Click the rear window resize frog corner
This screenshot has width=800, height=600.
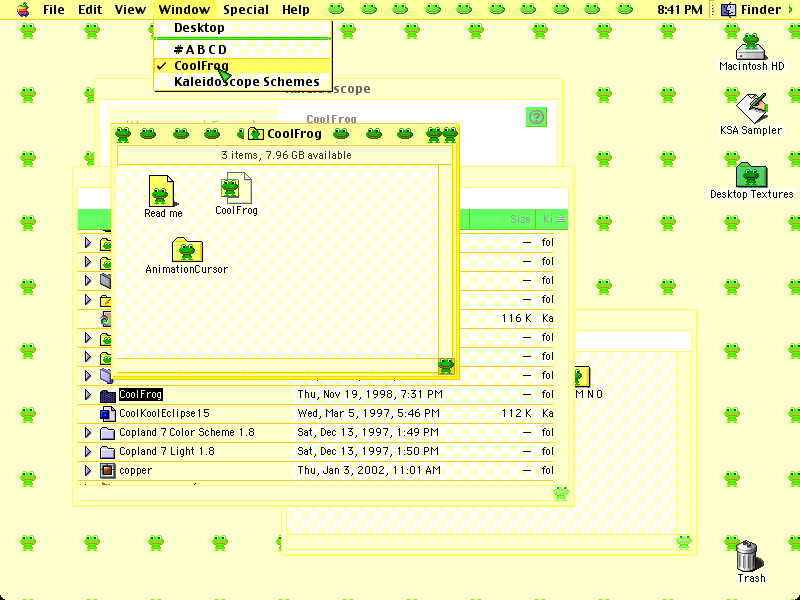point(684,541)
